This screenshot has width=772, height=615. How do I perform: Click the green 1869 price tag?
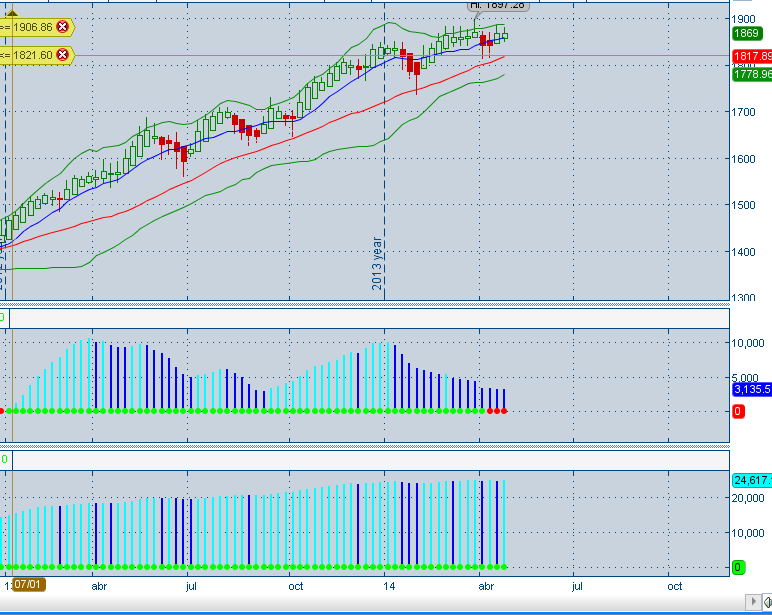point(747,33)
